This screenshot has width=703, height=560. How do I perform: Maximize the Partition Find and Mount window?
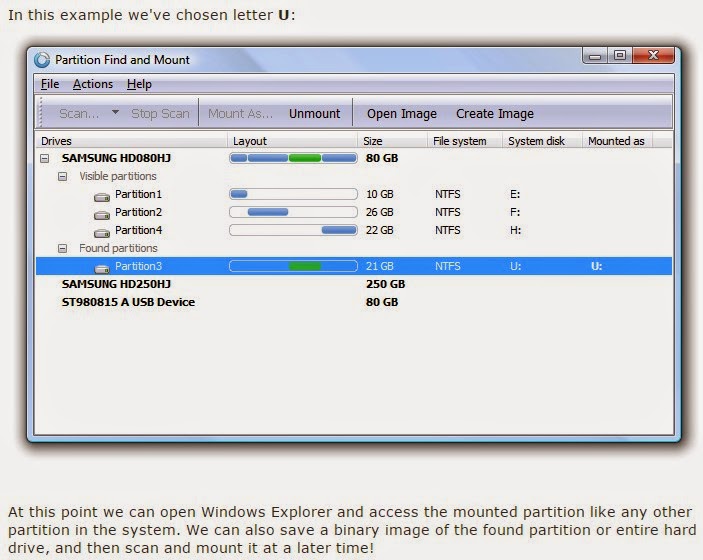click(620, 56)
